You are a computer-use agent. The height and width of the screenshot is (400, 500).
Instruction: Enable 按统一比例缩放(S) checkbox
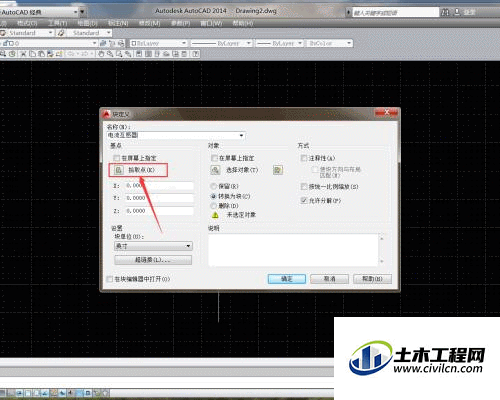(x=304, y=186)
